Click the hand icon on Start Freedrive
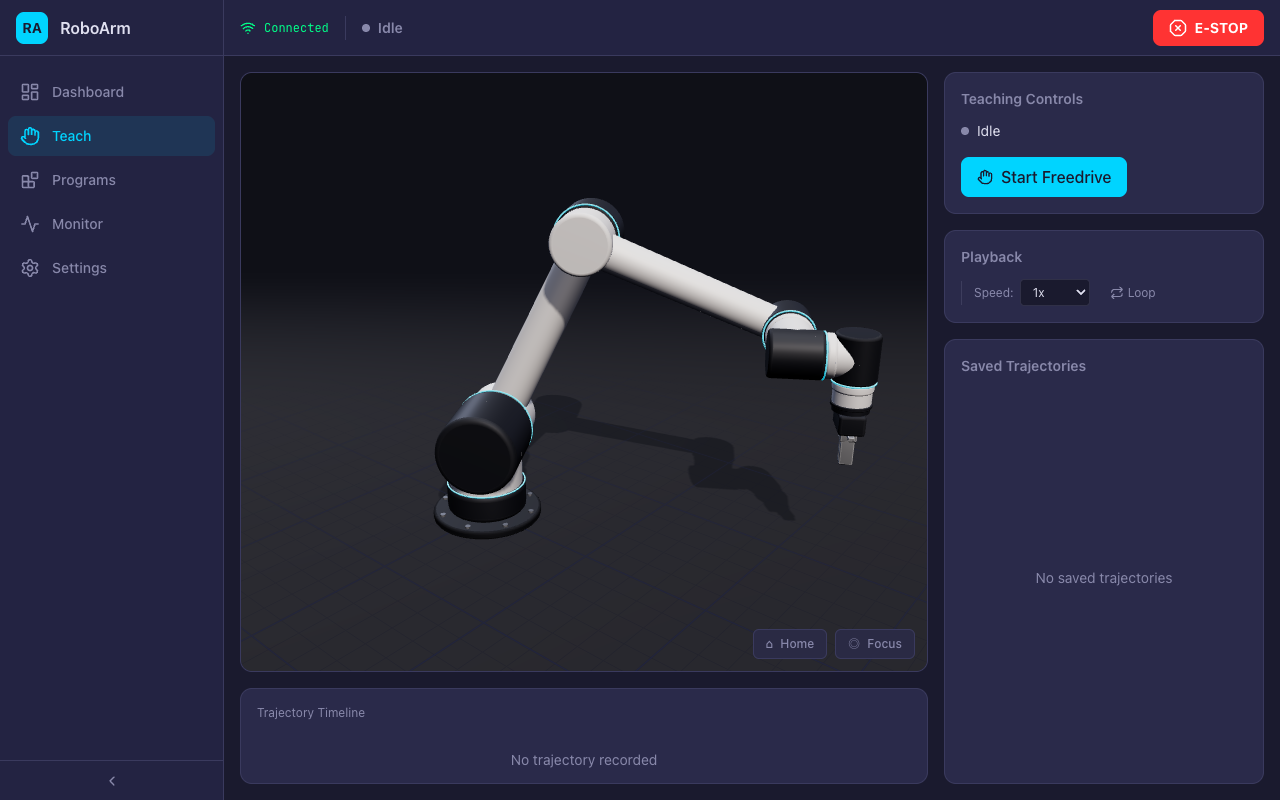Screen dimensions: 1280x800 [x=985, y=177]
